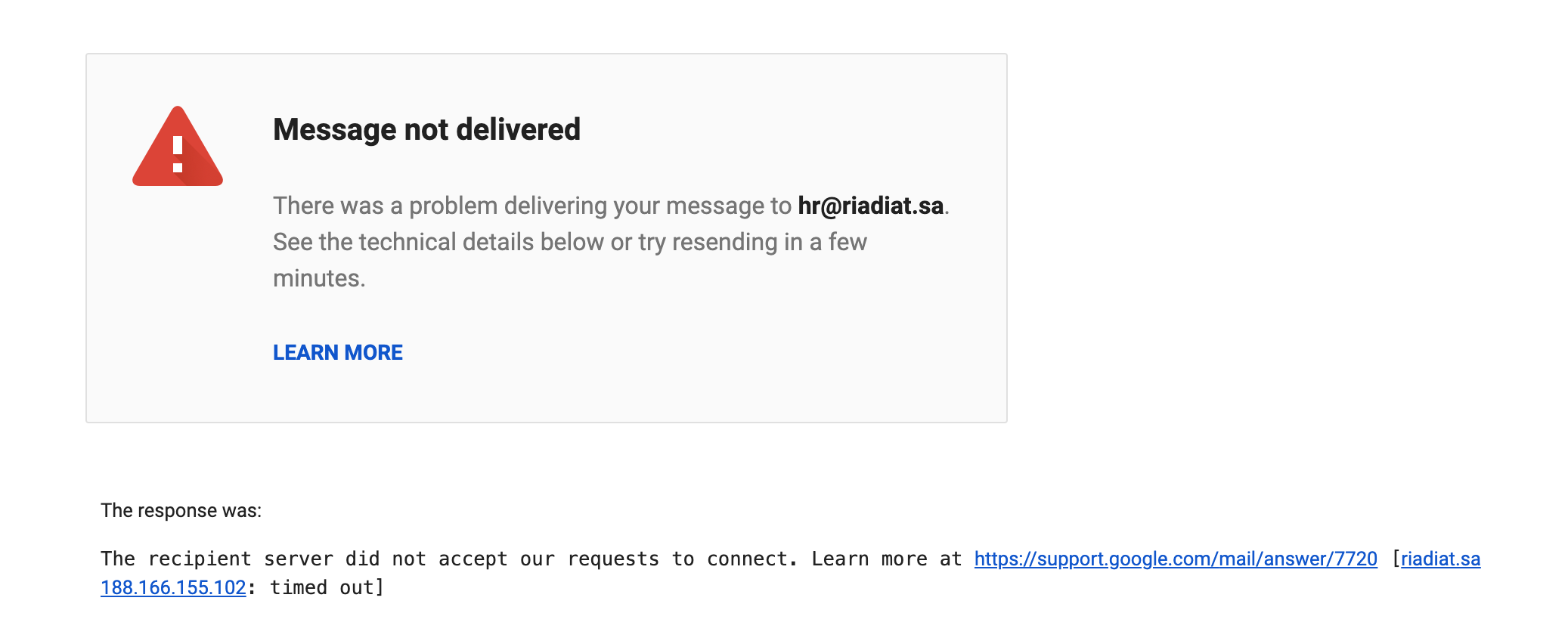This screenshot has width=1568, height=641.
Task: Click the word "minutes." in the notice
Action: 319,278
